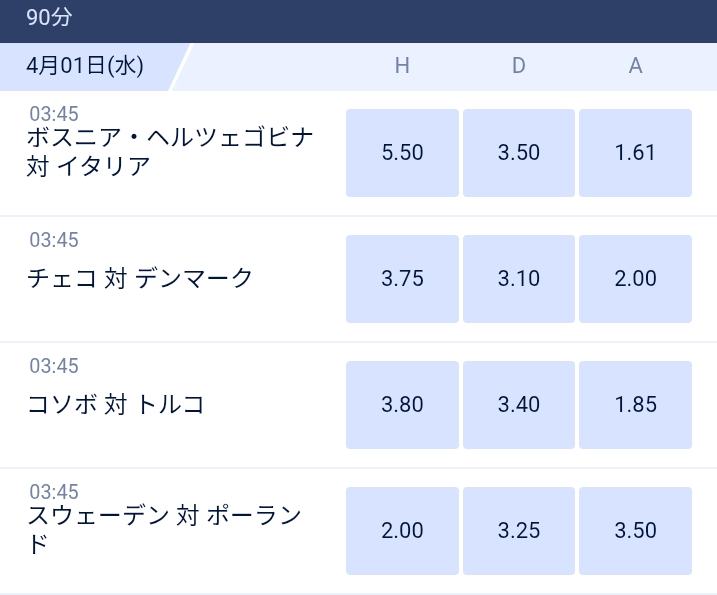Viewport: 717px width, 595px height.
Task: Select draw odds 3.50 for ボスニア・ヘルツェゴビナ対イタリア
Action: coord(519,153)
